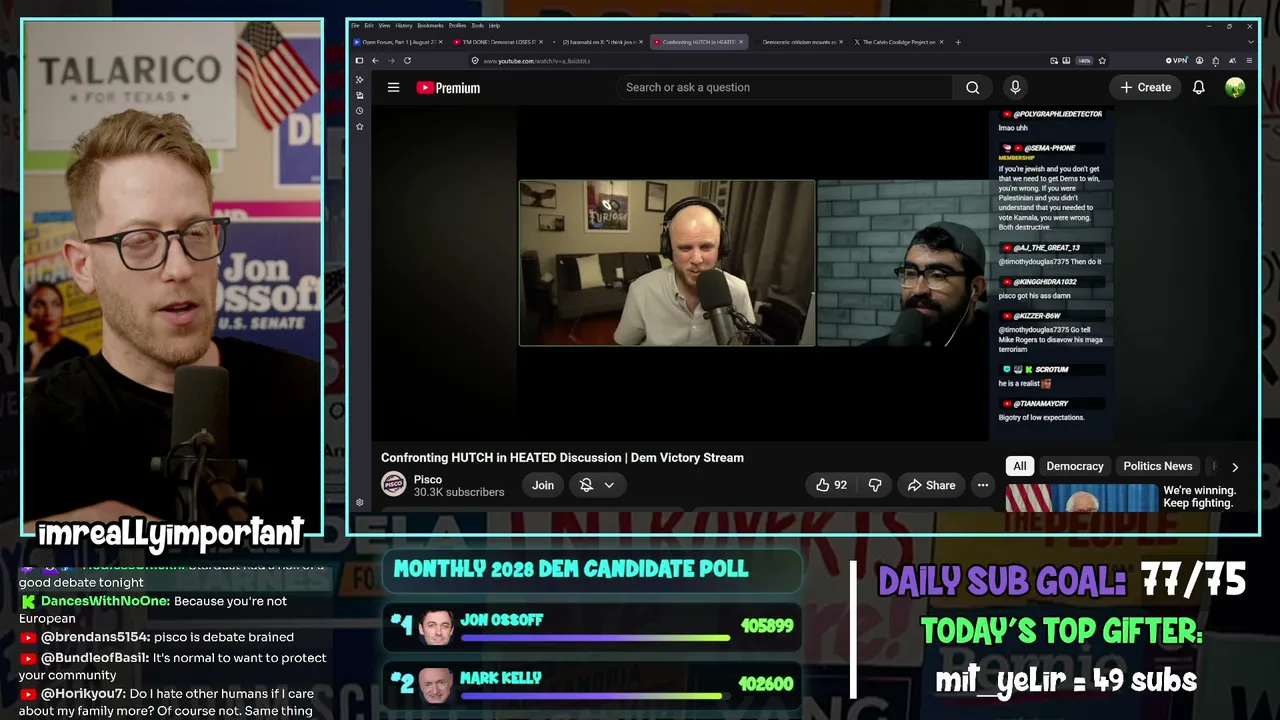Click the YouTube search input field
This screenshot has height=720, width=1280.
click(785, 88)
